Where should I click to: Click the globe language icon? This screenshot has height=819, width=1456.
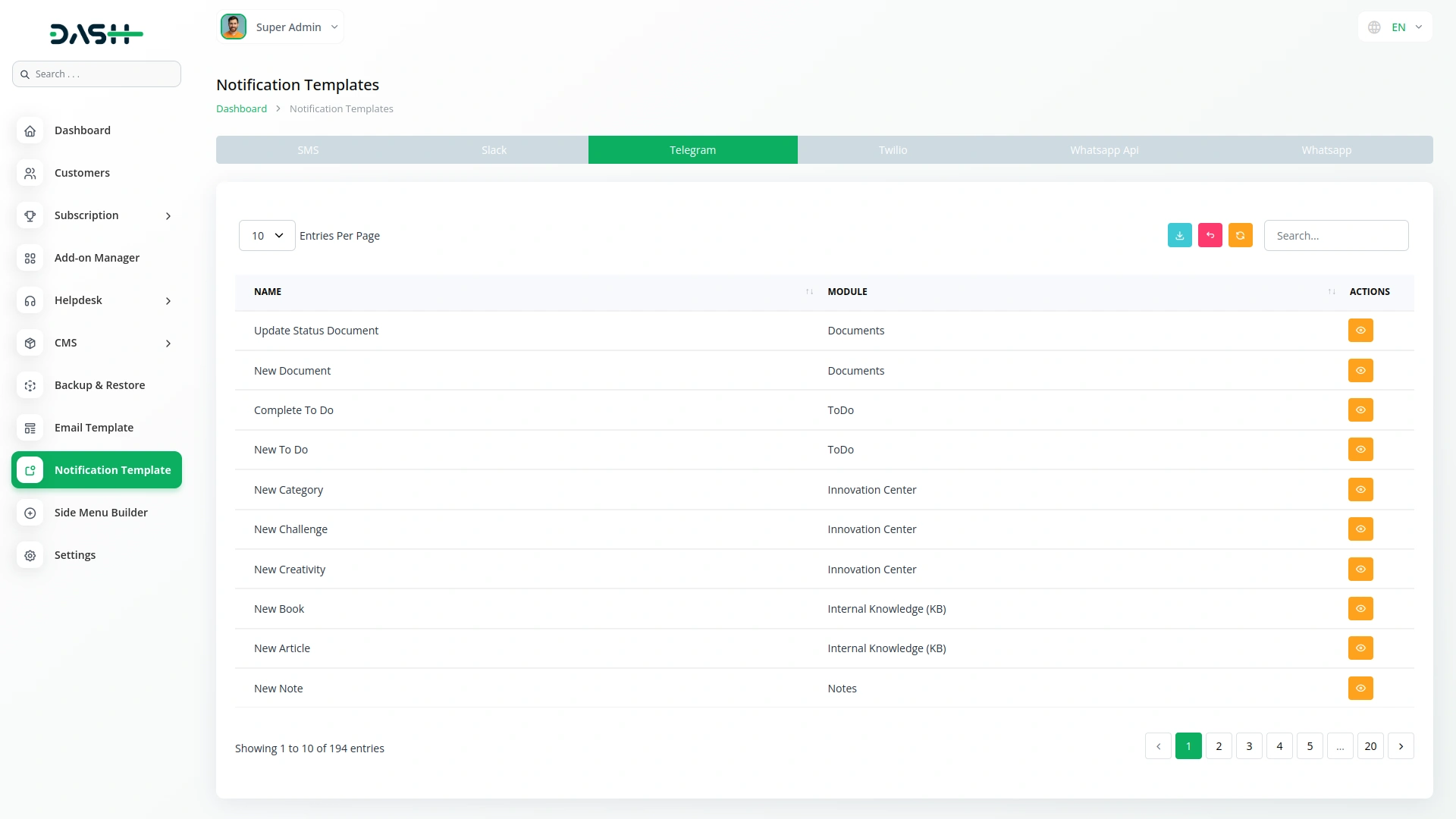point(1374,27)
